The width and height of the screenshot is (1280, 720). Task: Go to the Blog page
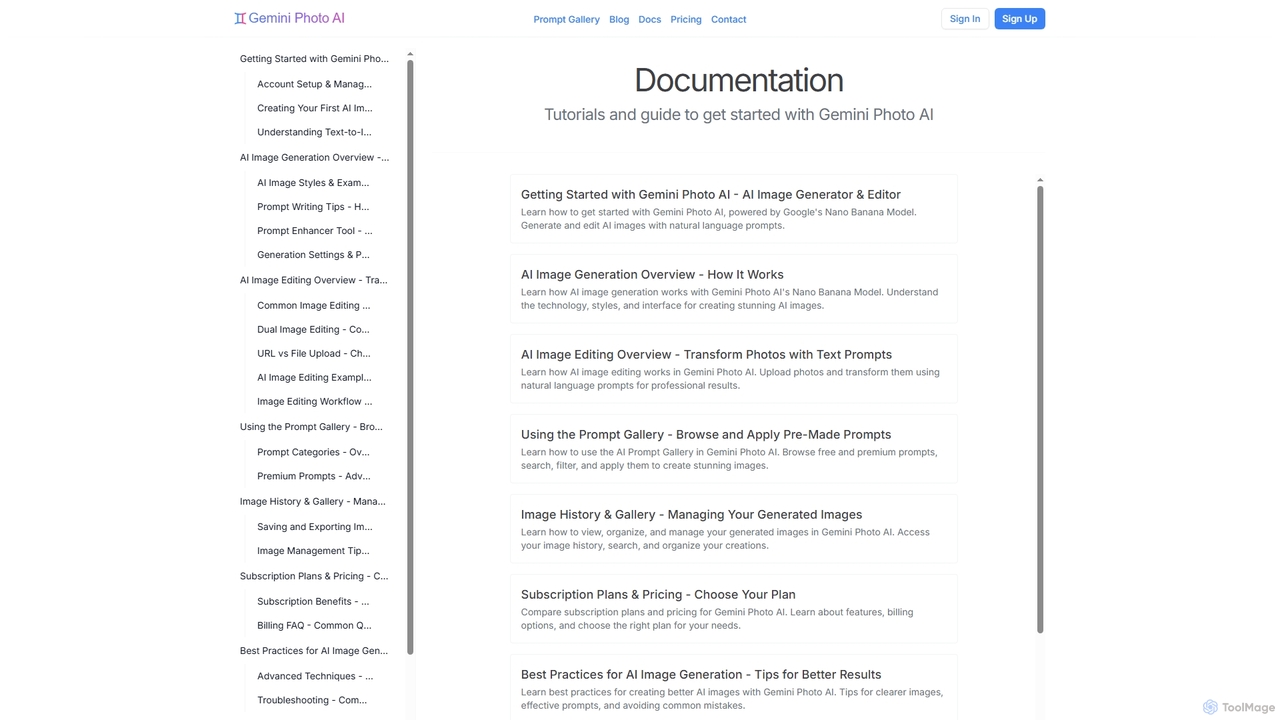[x=619, y=19]
